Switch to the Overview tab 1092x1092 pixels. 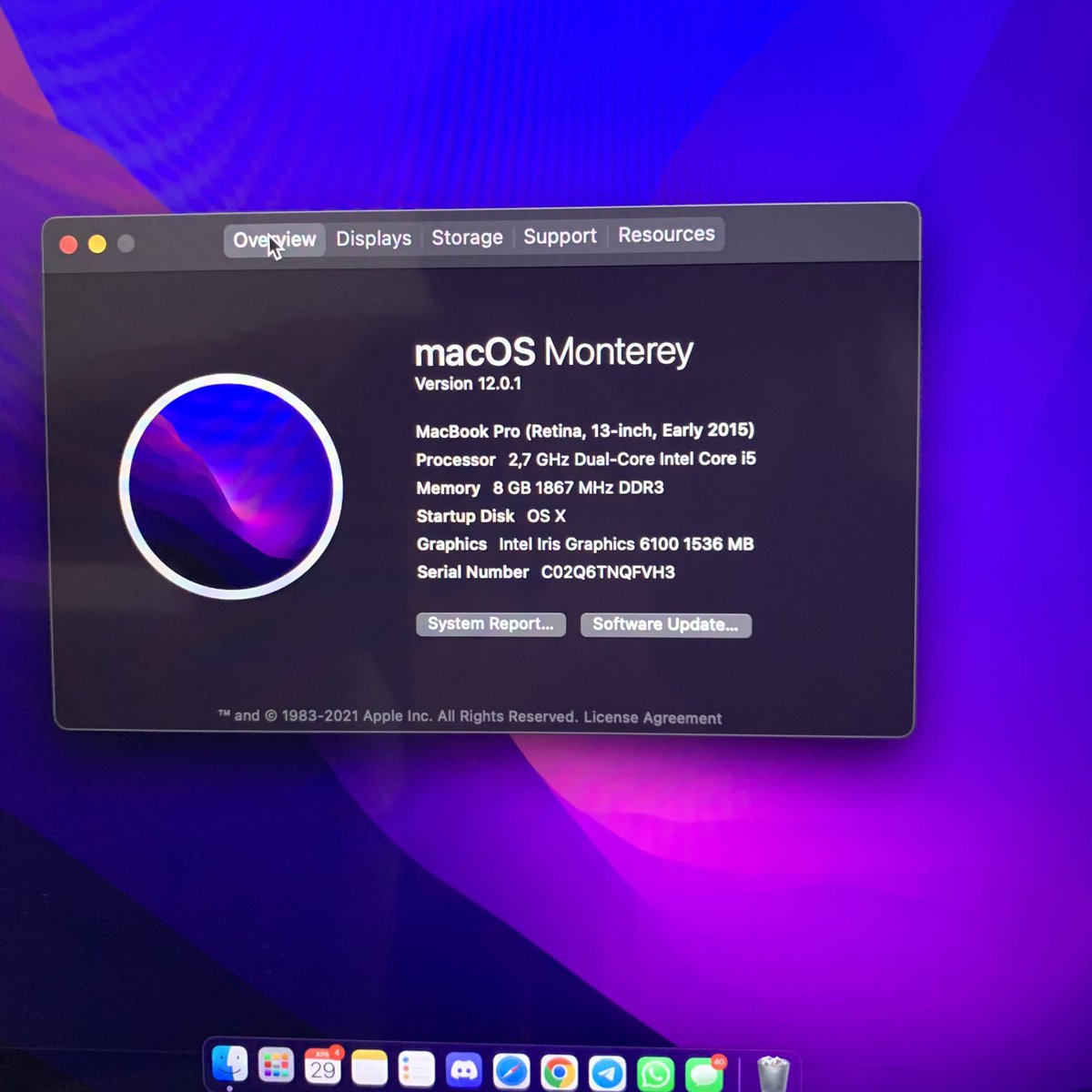(274, 240)
